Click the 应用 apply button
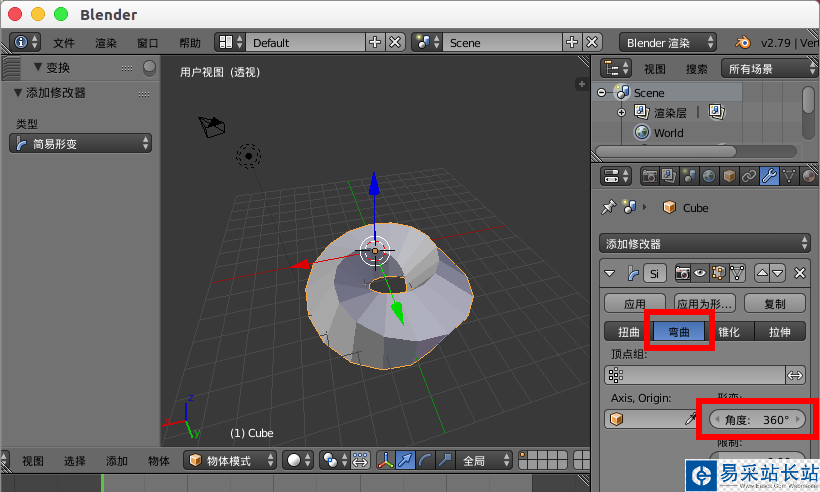820x492 pixels. (635, 303)
